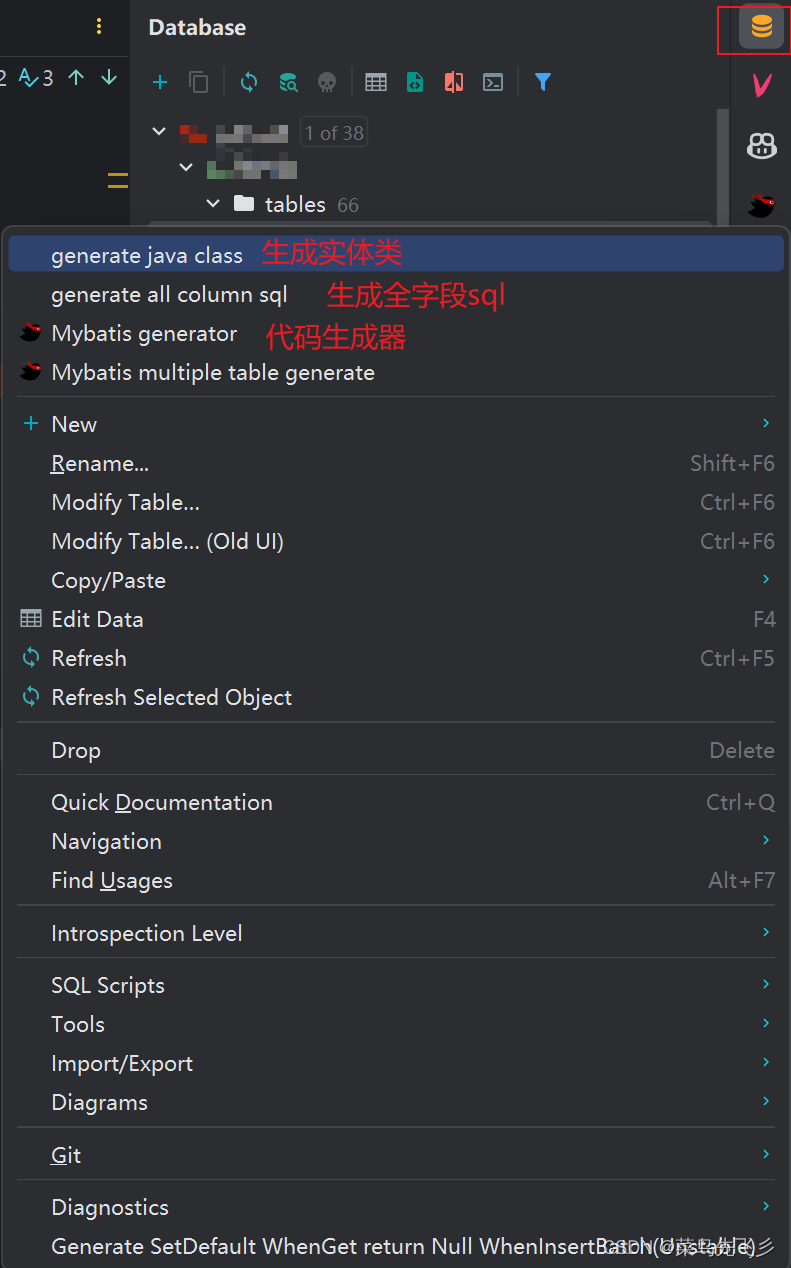Click the people collaboration icon in right sidebar
The height and width of the screenshot is (1268, 791).
click(761, 146)
